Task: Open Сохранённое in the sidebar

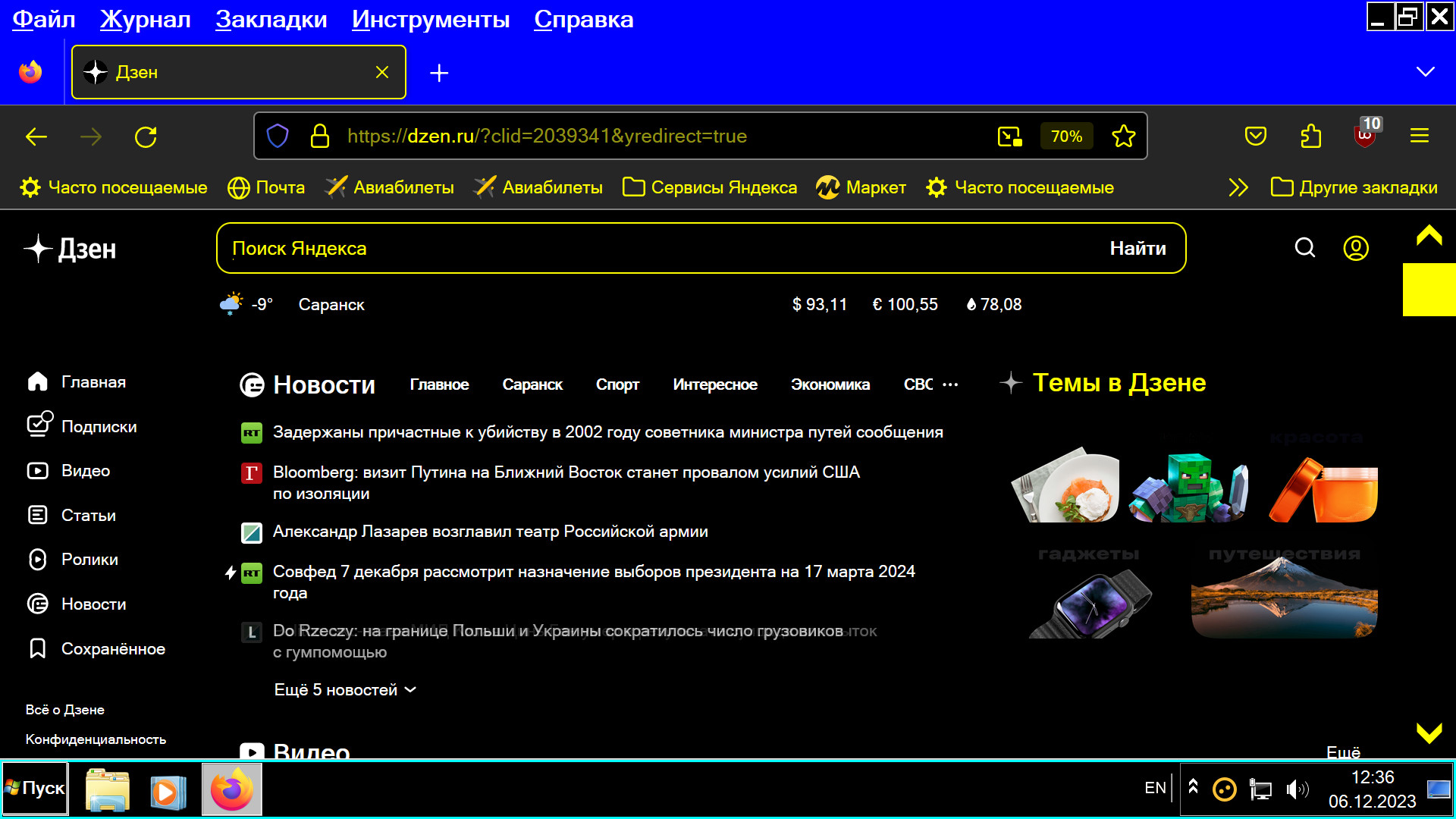Action: coord(96,649)
